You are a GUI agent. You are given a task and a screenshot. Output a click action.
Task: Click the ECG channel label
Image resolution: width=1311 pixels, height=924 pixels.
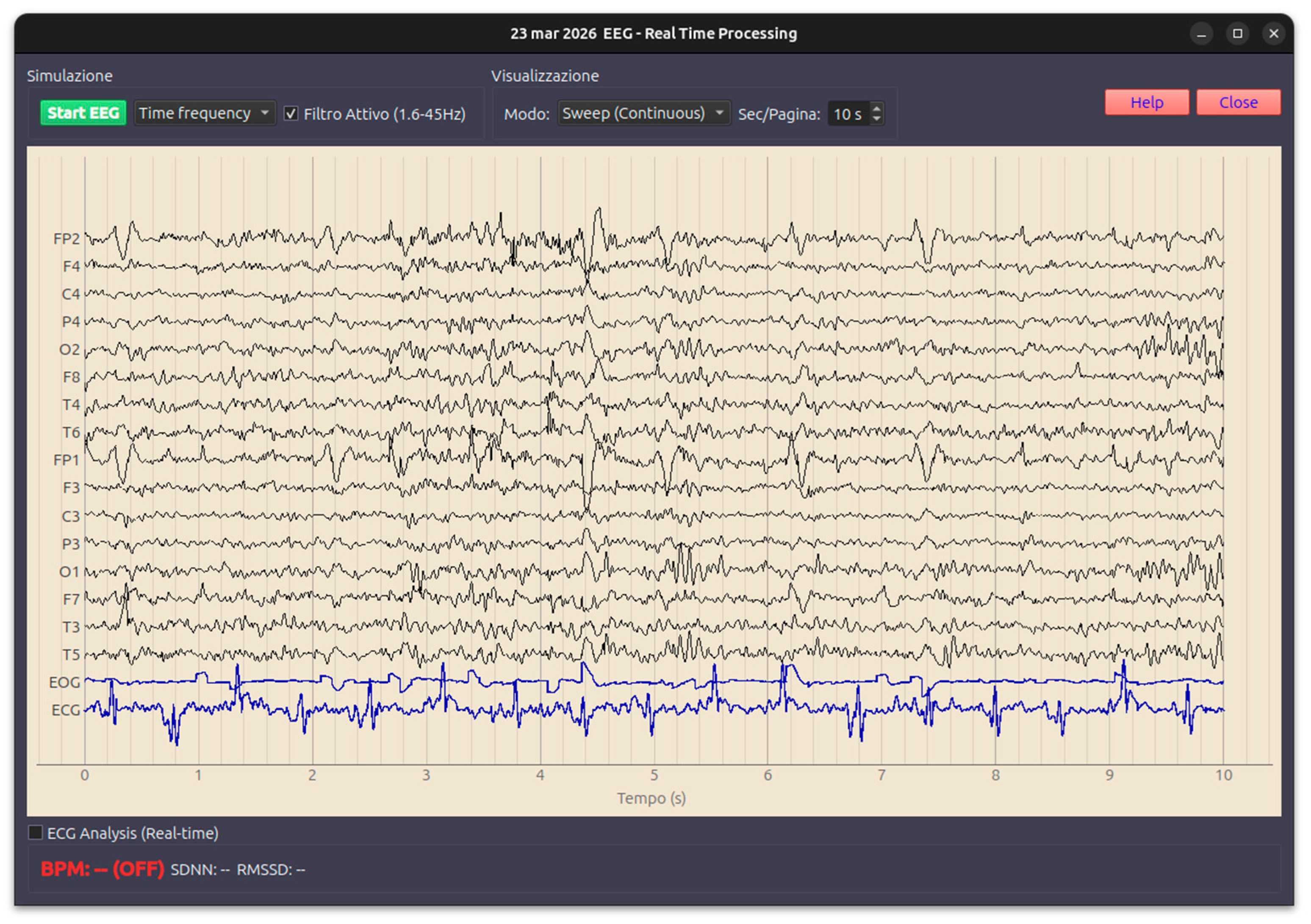[x=65, y=709]
